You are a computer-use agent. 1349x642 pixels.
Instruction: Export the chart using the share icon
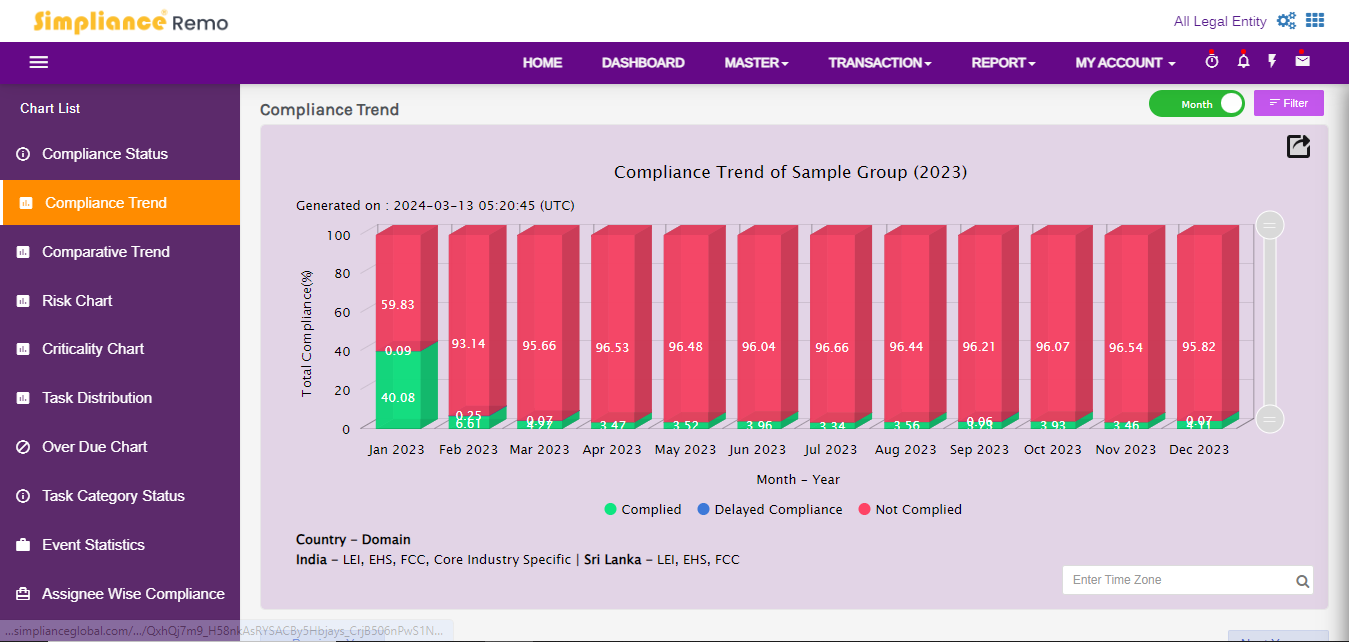point(1297,146)
